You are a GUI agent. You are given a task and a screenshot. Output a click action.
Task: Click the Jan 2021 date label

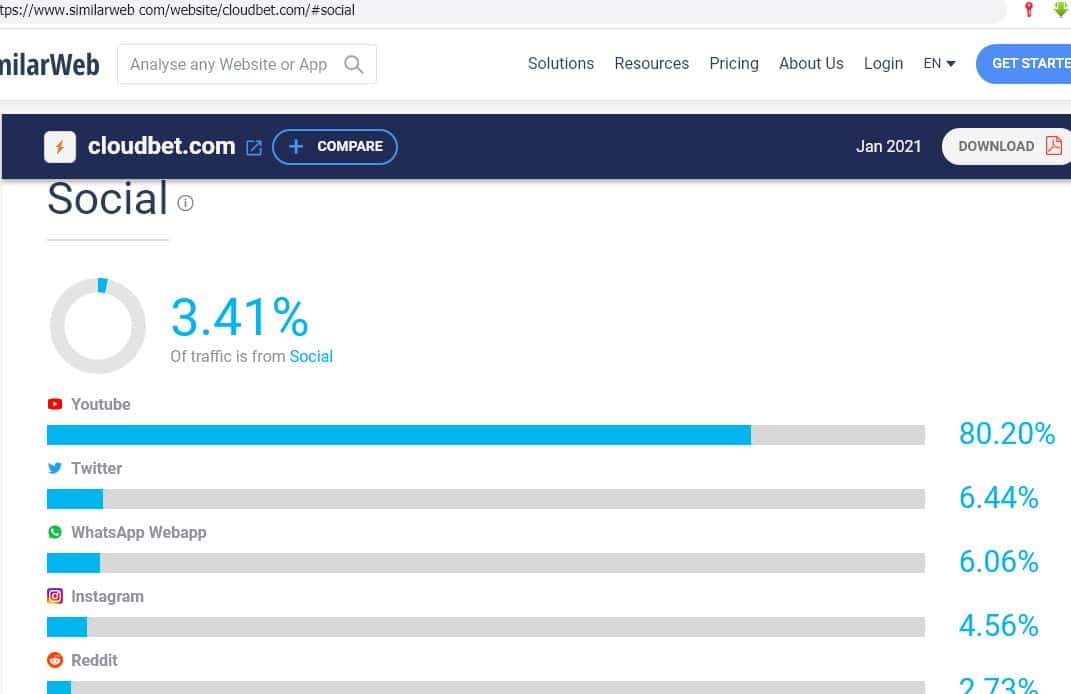click(889, 146)
